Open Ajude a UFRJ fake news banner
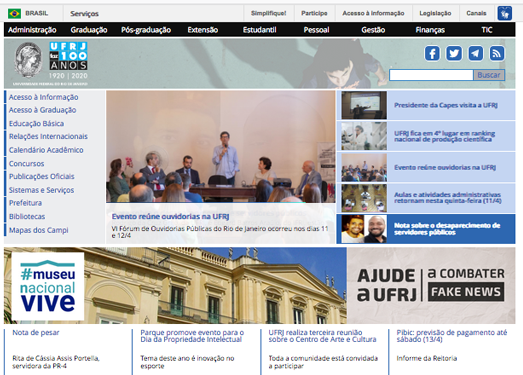This screenshot has width=523, height=375. [431, 286]
